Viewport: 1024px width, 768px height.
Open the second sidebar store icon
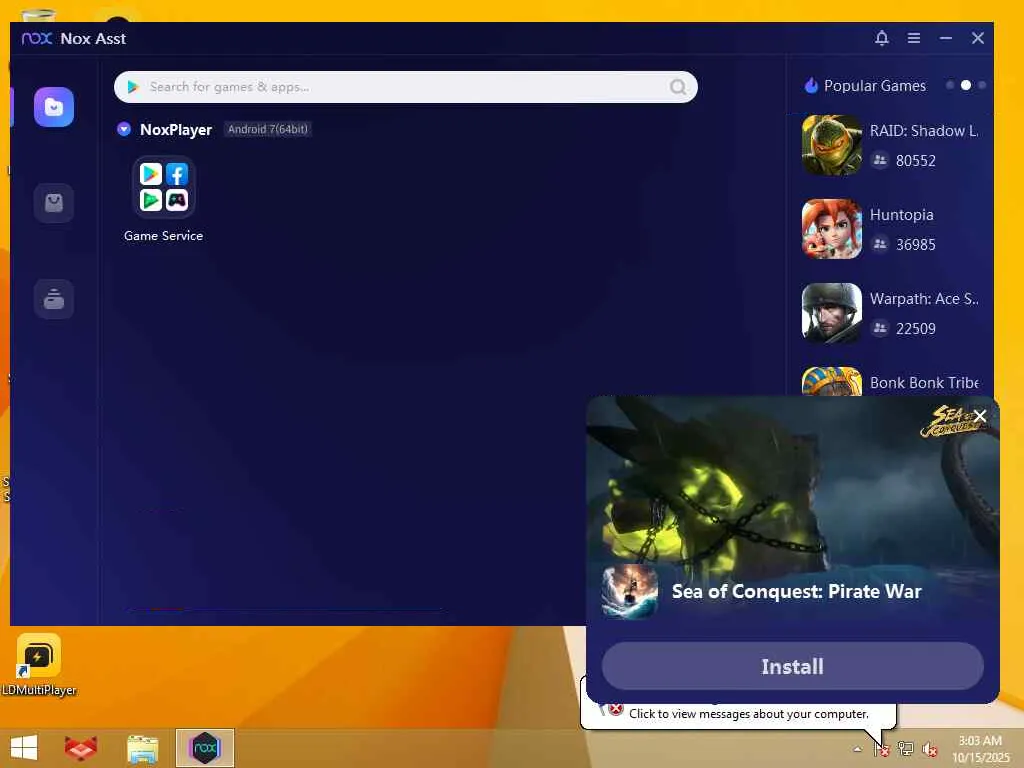tap(54, 203)
